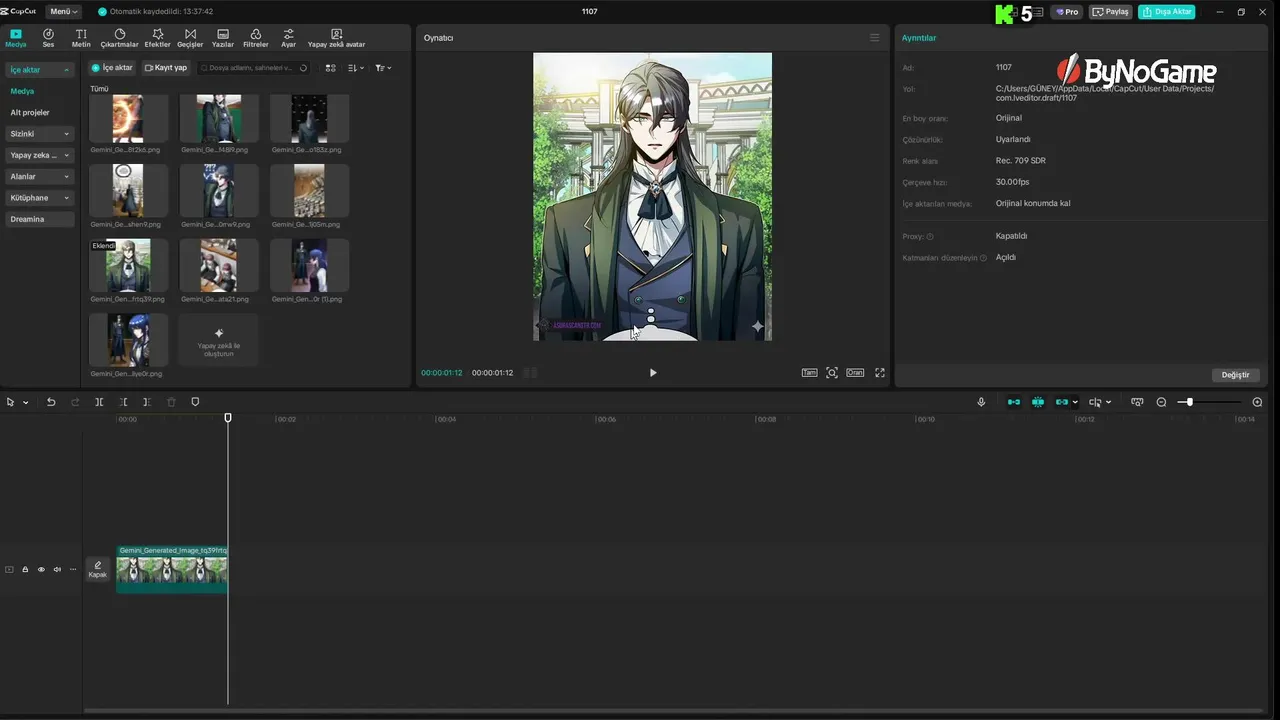Click the timeline zoom slider handle

[1189, 402]
